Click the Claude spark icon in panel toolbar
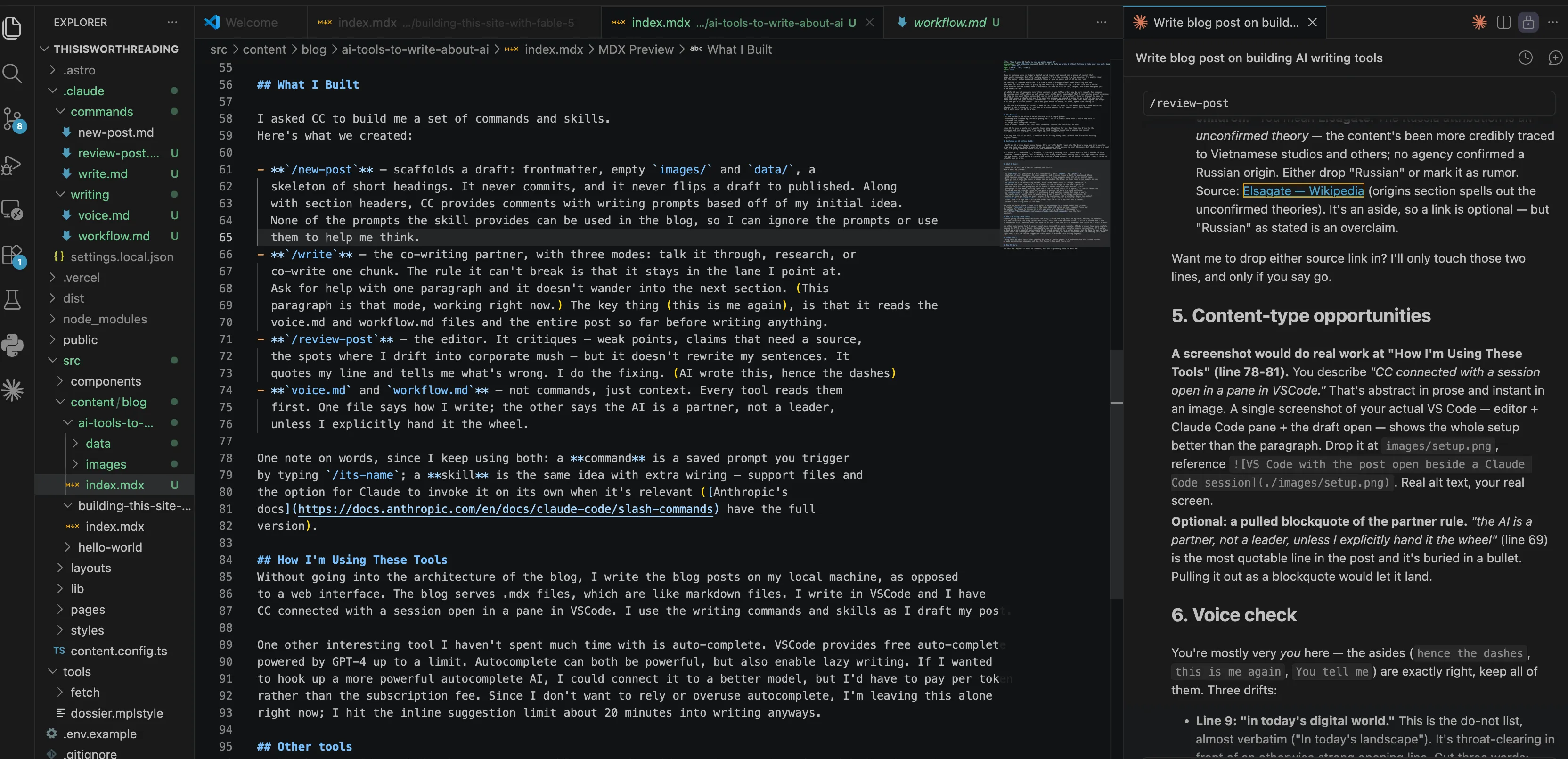 tap(1479, 22)
